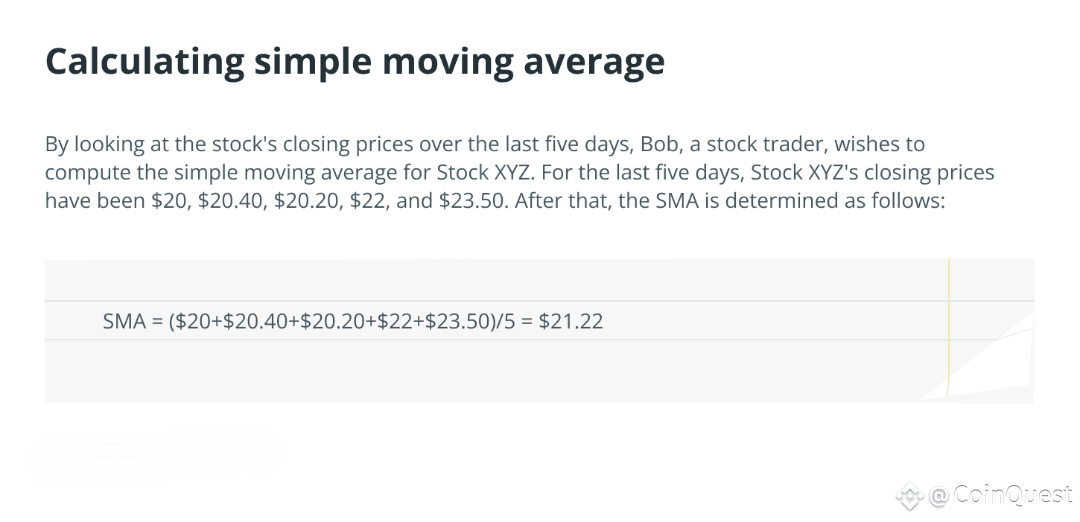1080x522 pixels.
Task: Click the Binance diamond logo in watermark
Action: point(909,496)
